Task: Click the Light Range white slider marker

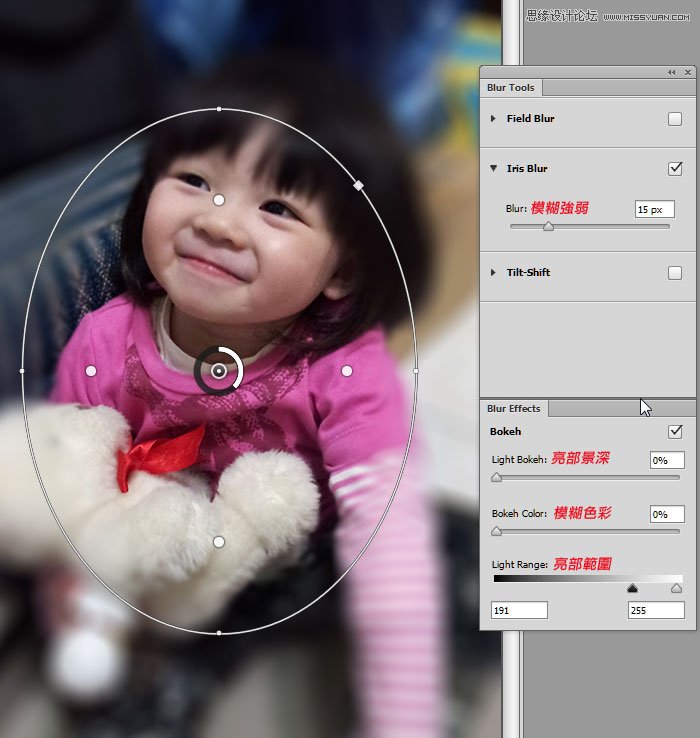Action: click(676, 588)
